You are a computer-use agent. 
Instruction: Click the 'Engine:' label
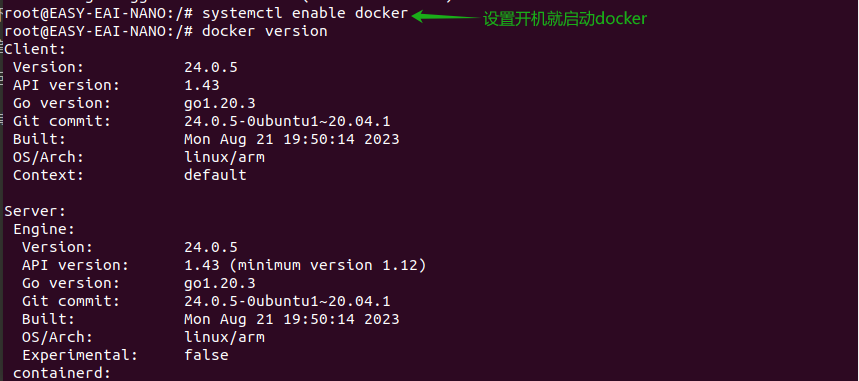44,229
